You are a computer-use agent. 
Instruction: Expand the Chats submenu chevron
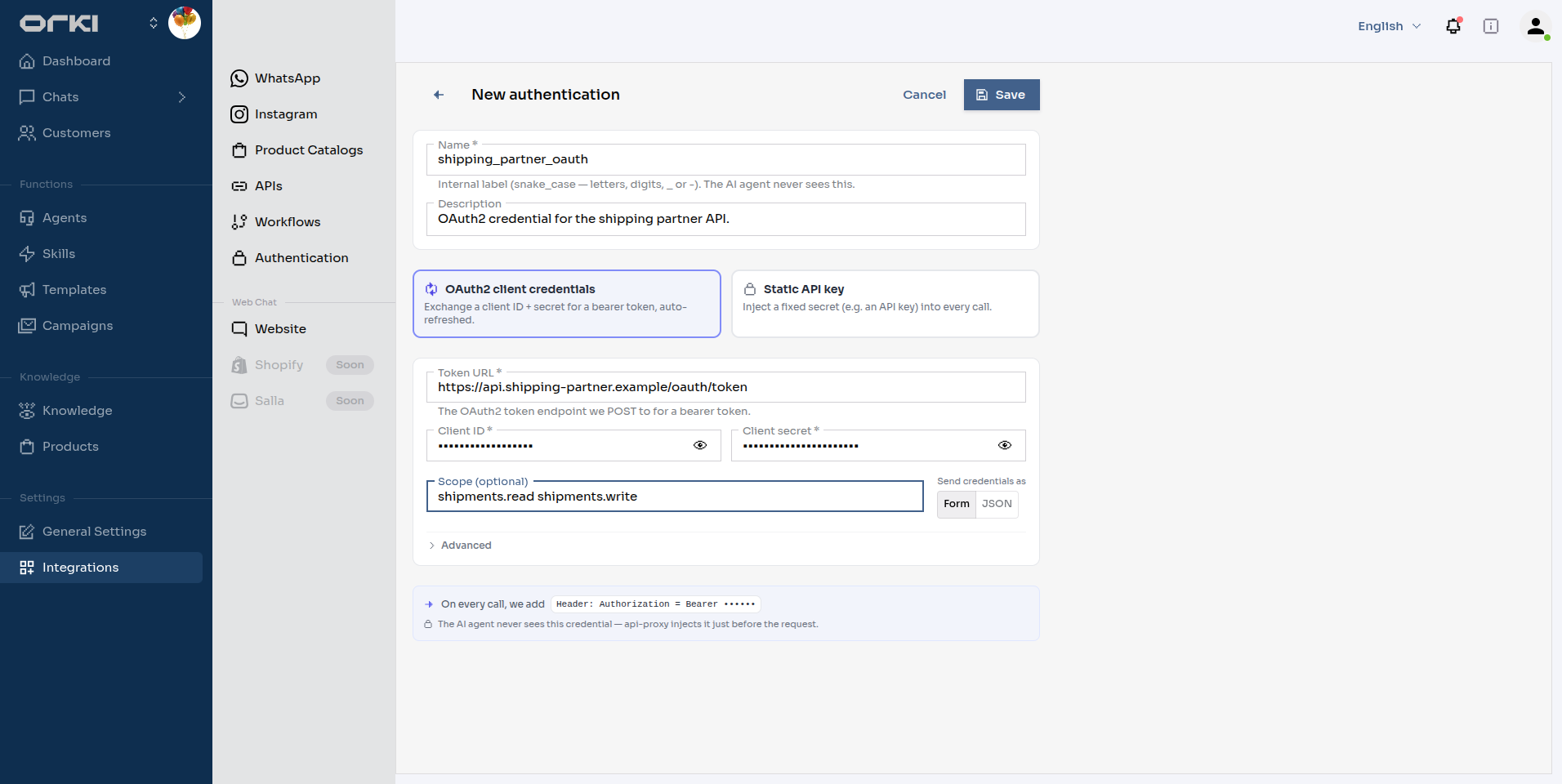pos(182,97)
